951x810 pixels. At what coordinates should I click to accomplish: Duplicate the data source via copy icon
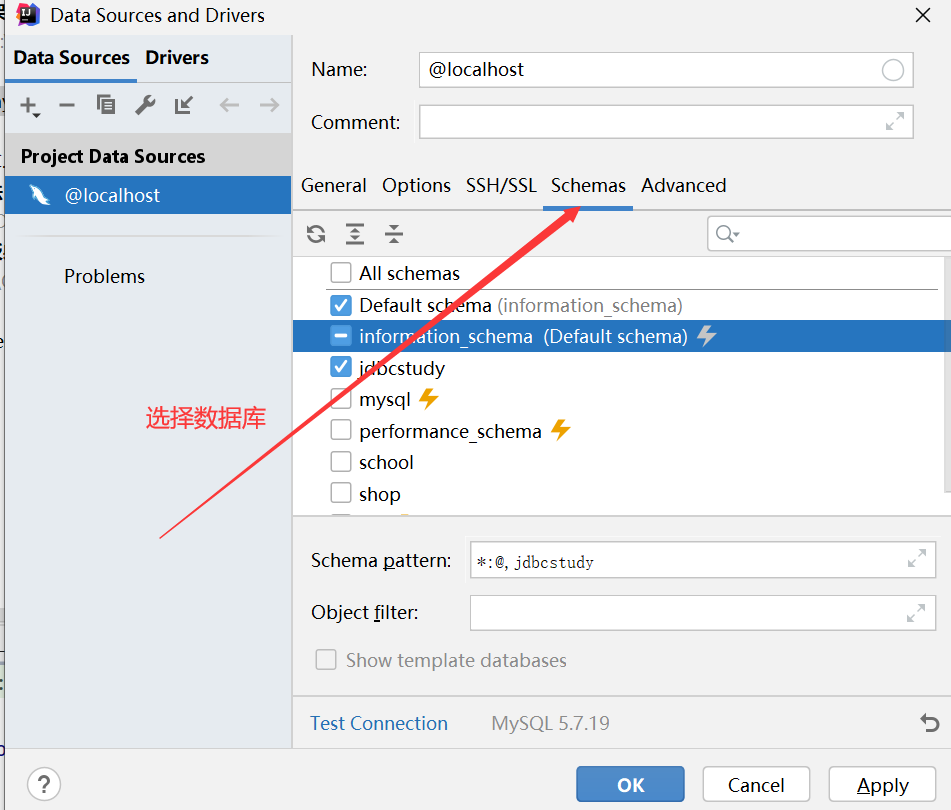pos(106,105)
